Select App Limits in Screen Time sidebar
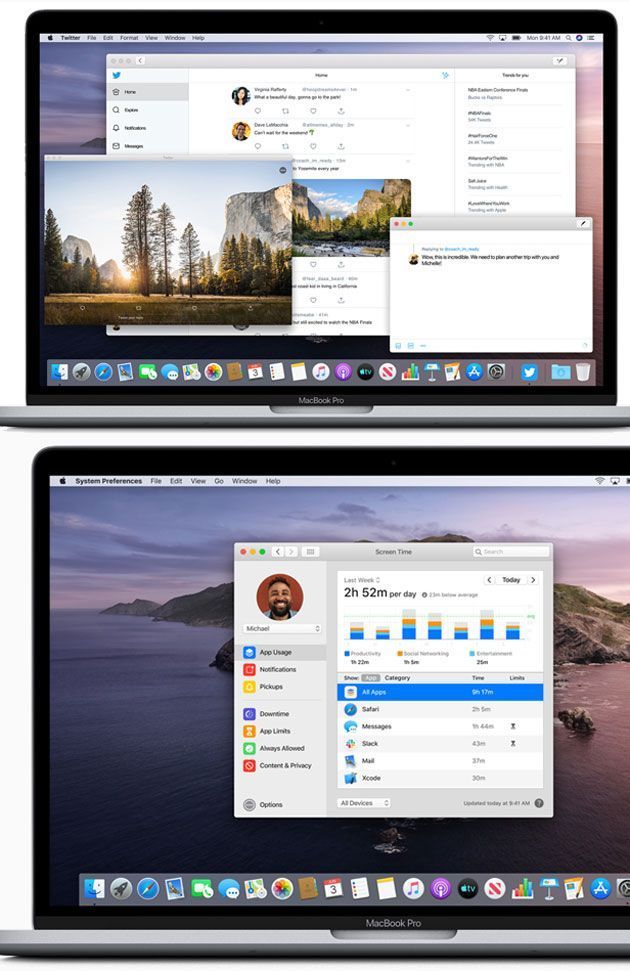Screen dimensions: 630x971 tap(275, 731)
